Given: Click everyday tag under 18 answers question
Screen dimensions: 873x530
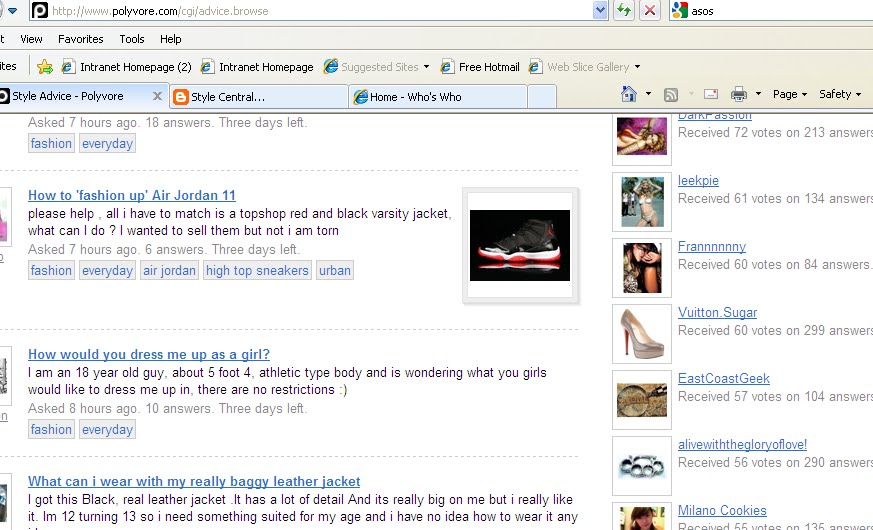Looking at the screenshot, I should pos(107,144).
